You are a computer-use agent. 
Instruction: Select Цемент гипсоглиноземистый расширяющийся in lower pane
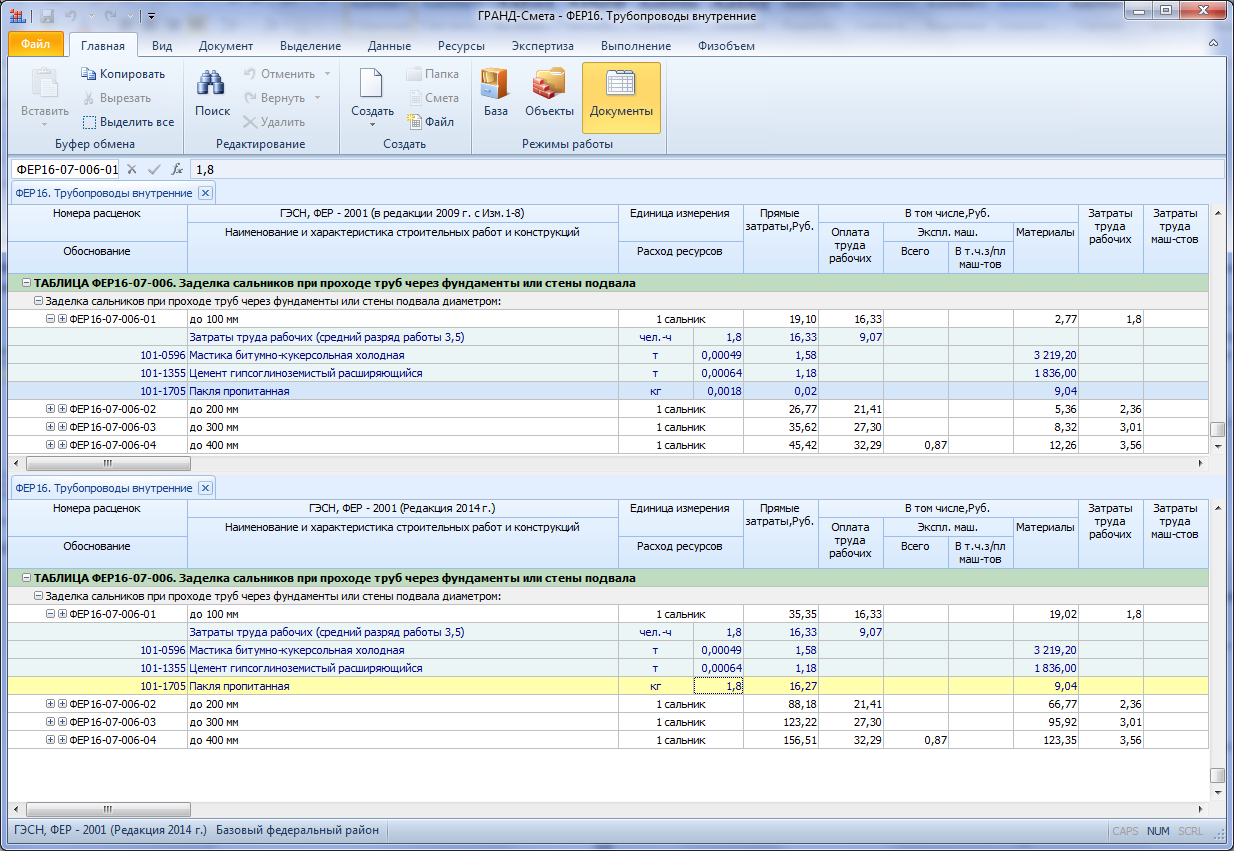coord(306,668)
